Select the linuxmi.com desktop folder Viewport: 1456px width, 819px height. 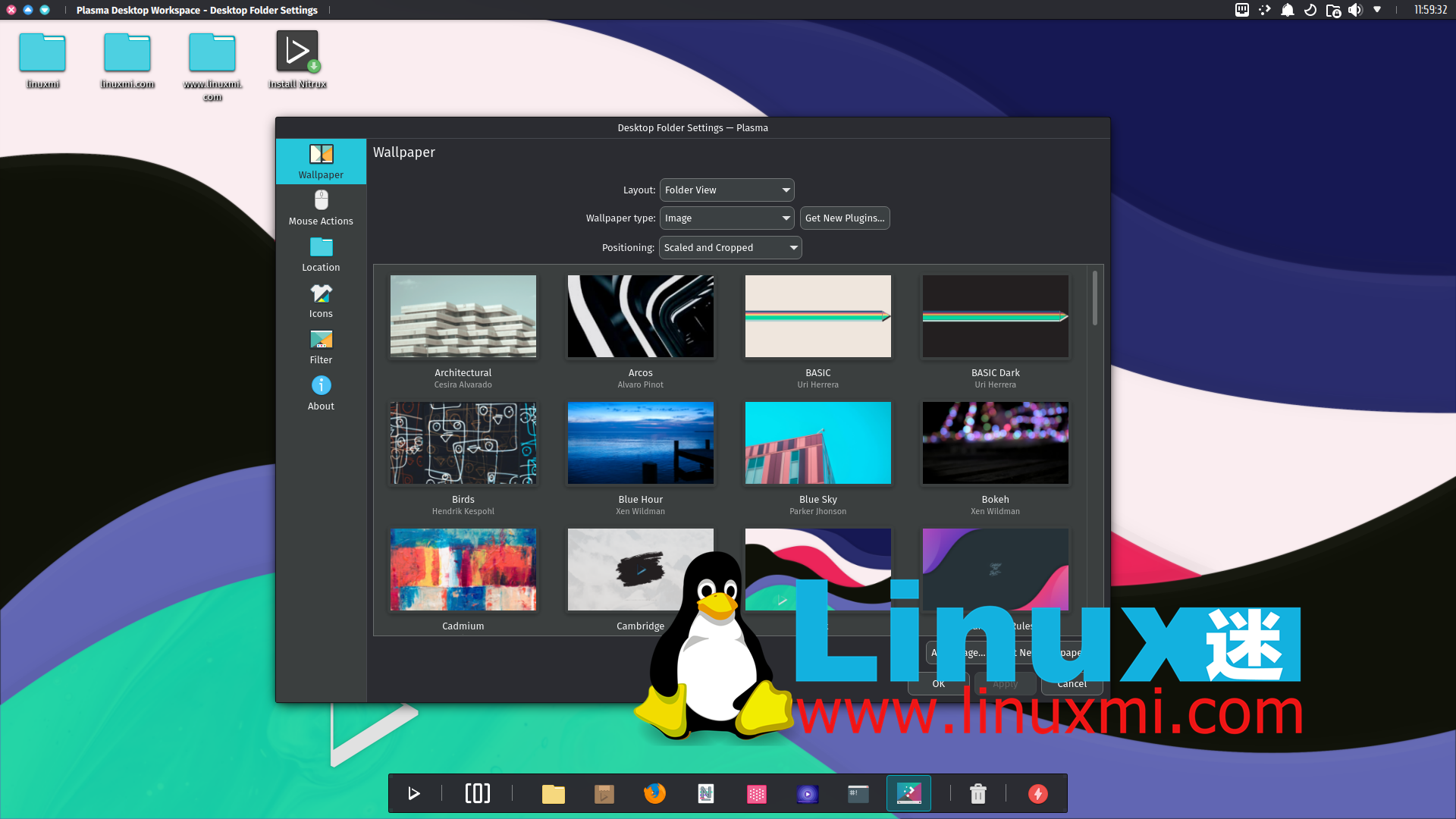pyautogui.click(x=127, y=61)
